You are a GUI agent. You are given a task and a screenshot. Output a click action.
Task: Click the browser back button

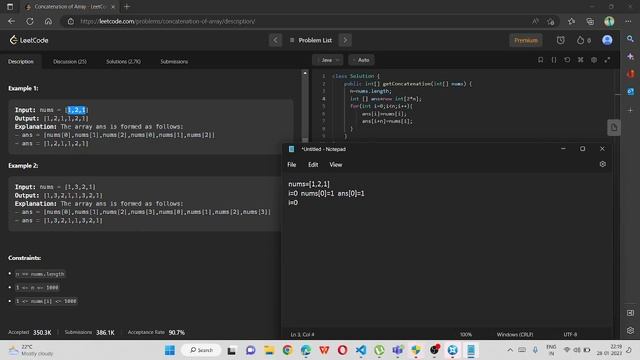pos(11,21)
